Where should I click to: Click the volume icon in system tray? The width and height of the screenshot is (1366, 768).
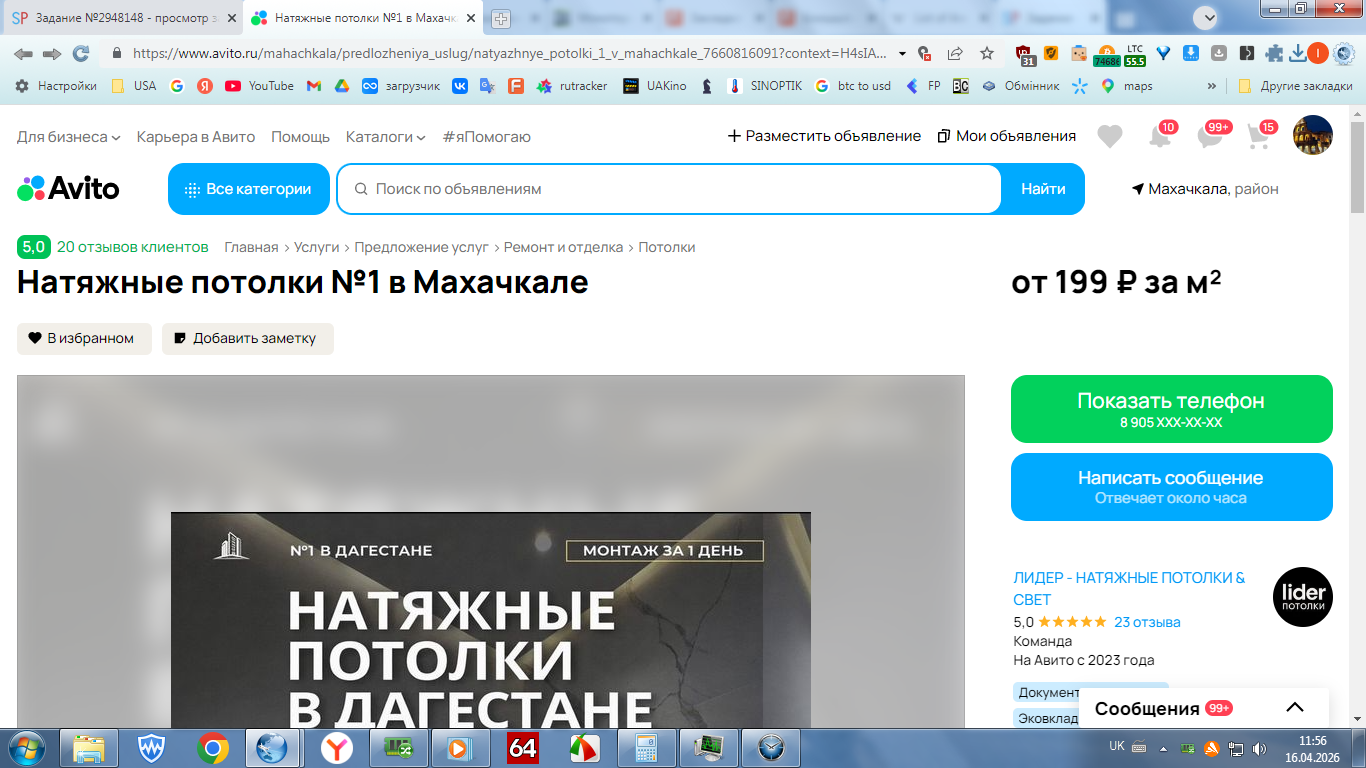pos(1260,748)
